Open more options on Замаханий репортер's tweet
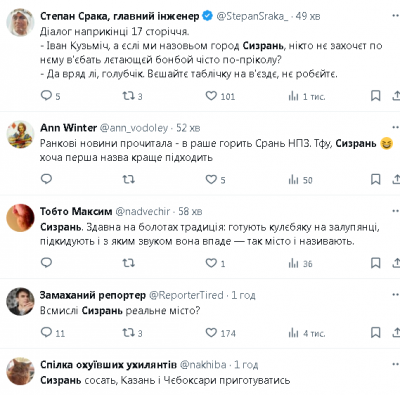Image resolution: width=400 pixels, height=395 pixels. (x=396, y=295)
